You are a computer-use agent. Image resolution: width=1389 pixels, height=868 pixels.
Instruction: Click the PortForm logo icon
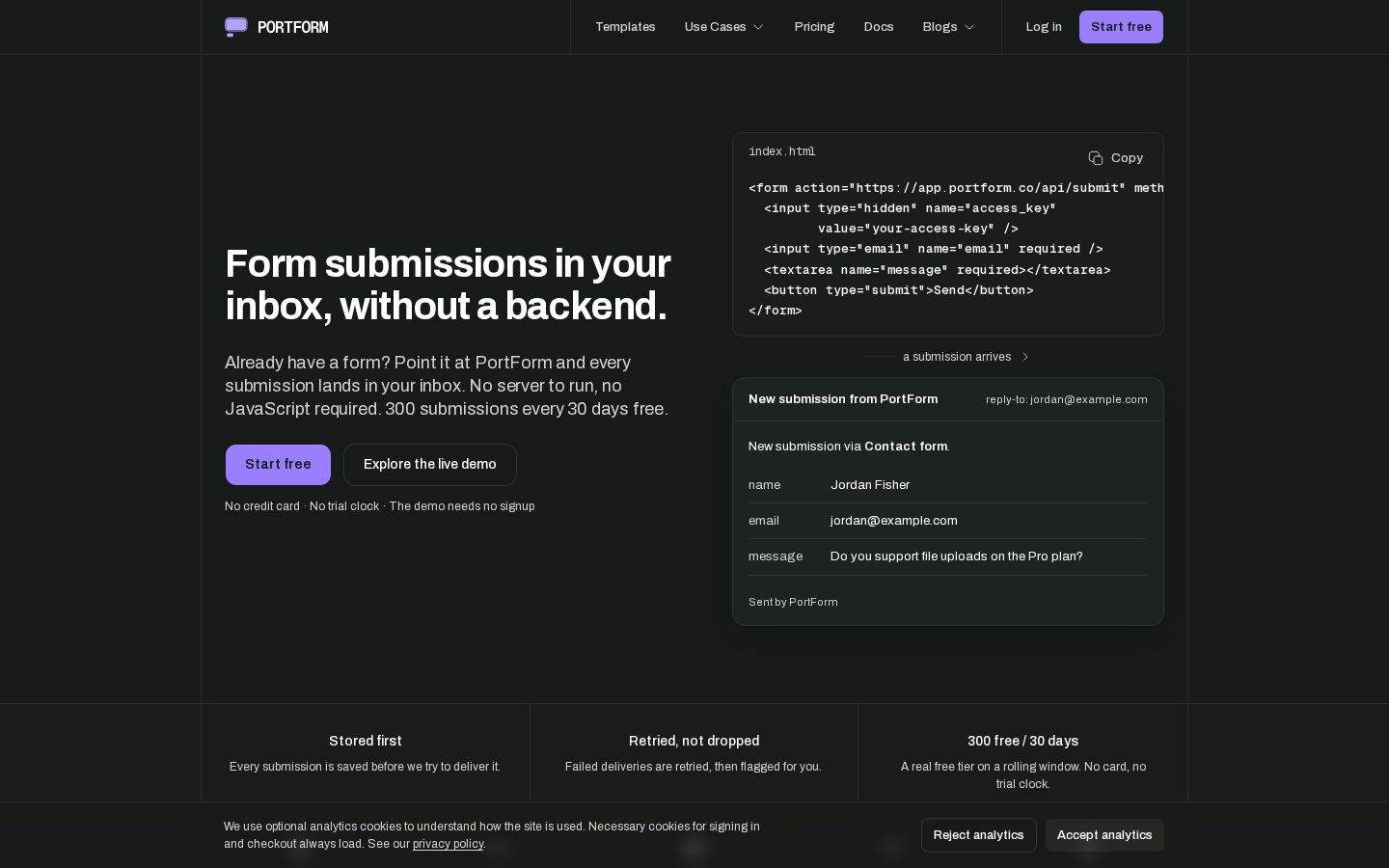[x=236, y=27]
